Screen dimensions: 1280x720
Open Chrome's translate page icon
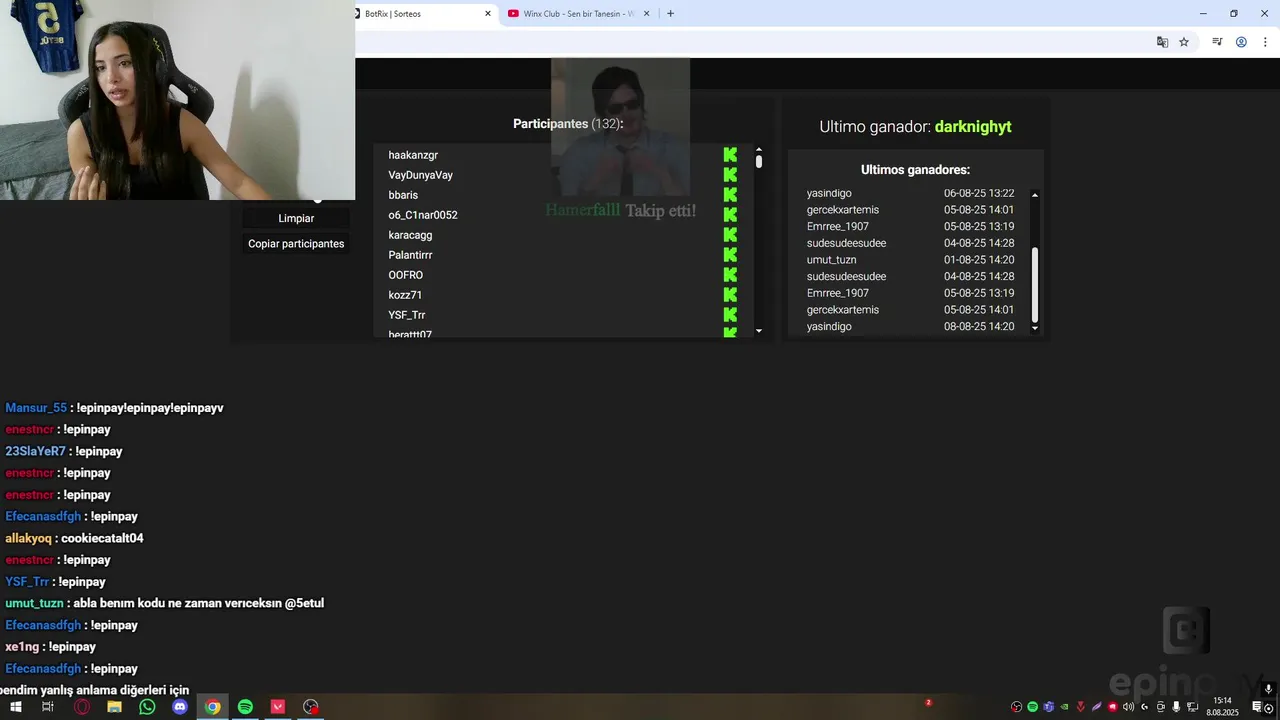1162,42
